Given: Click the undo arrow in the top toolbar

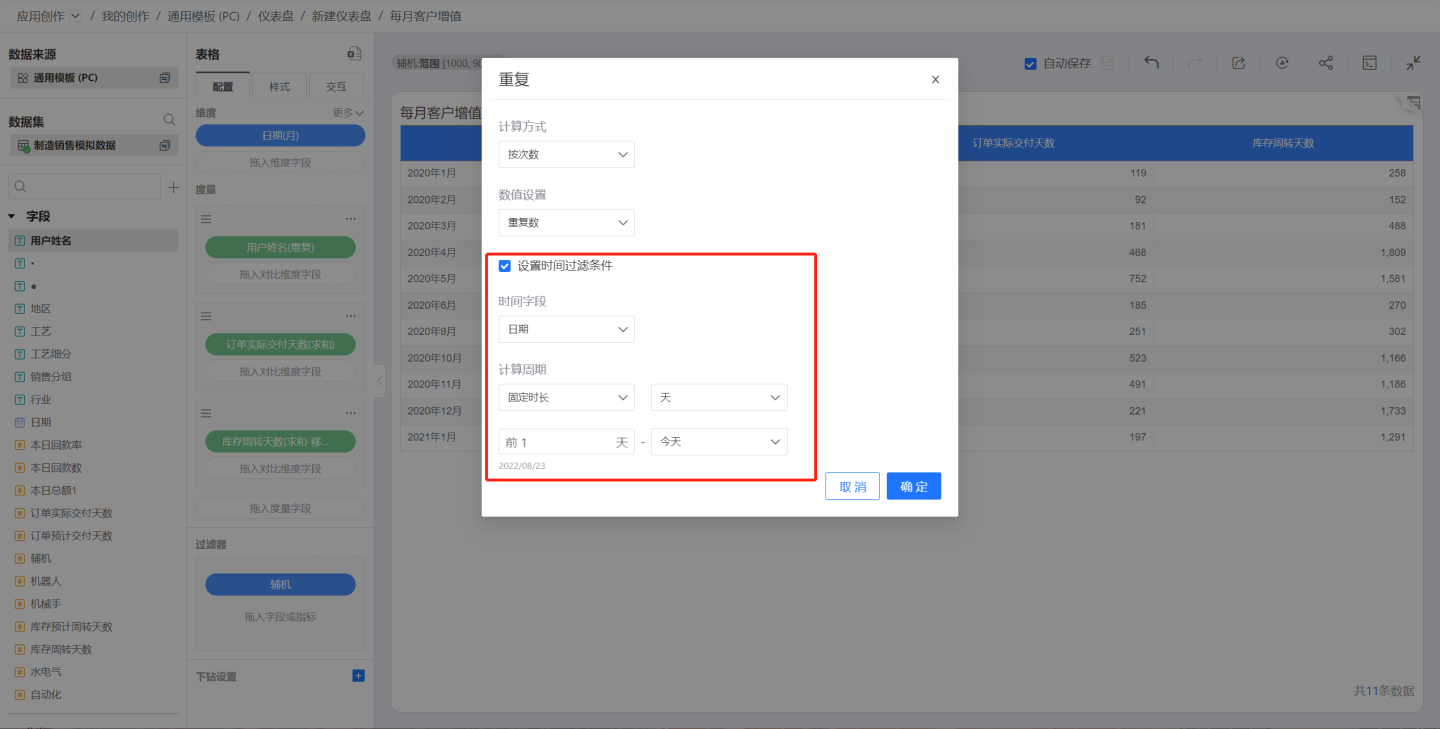Looking at the screenshot, I should [1151, 63].
